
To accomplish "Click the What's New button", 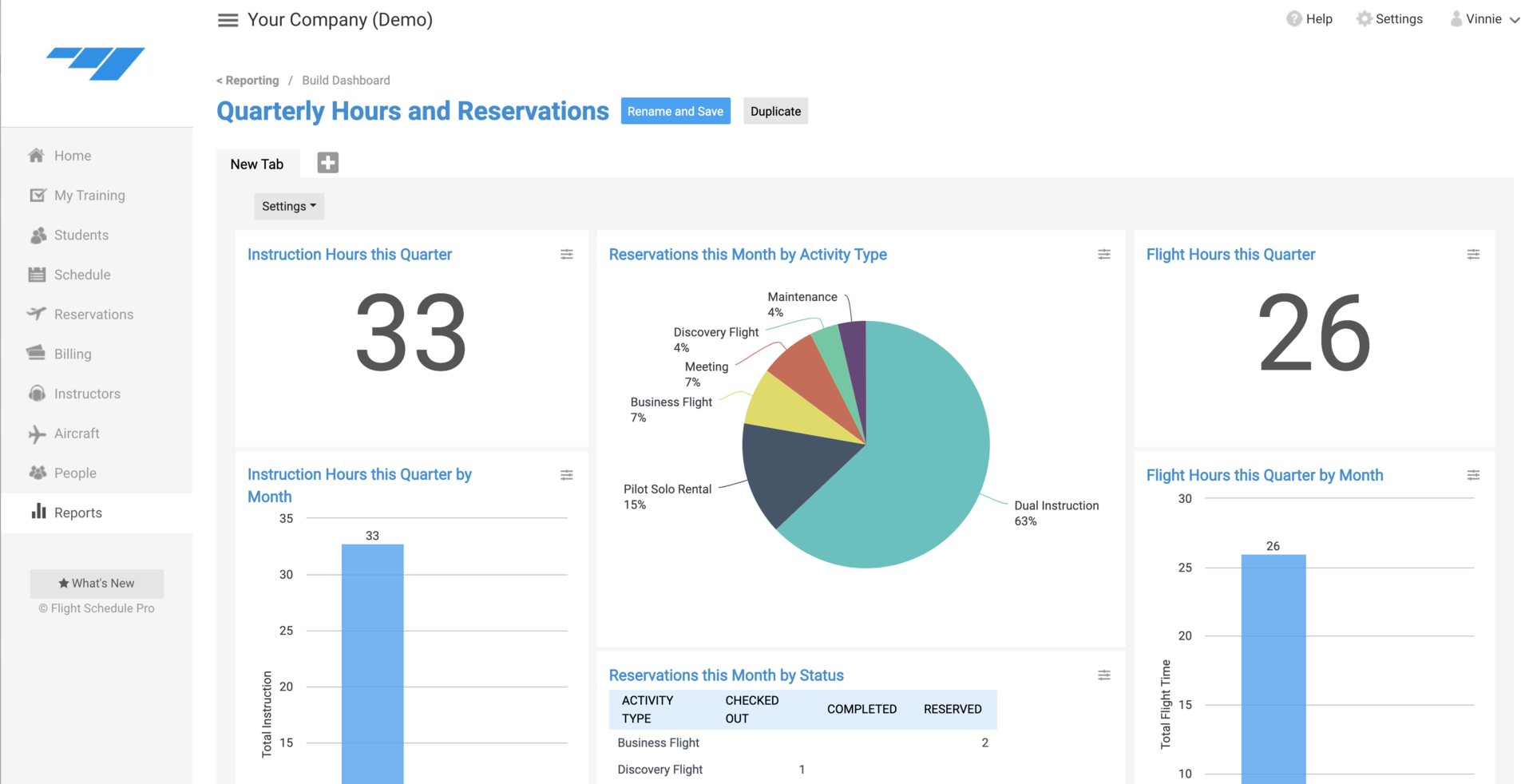I will (97, 584).
